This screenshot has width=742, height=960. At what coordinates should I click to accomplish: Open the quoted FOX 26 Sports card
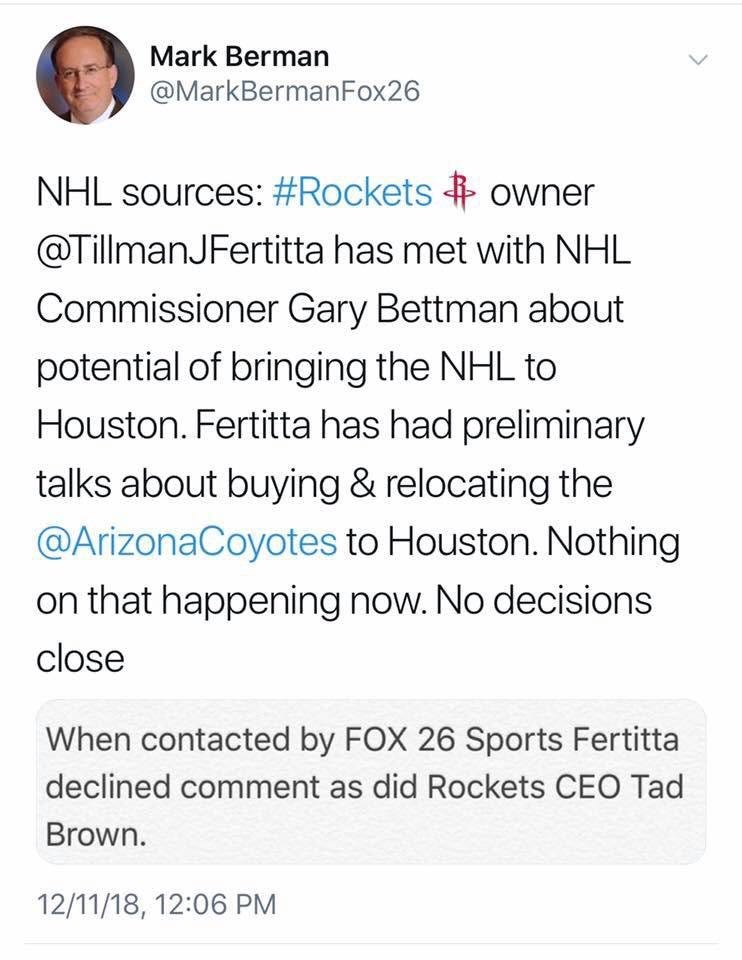[371, 782]
